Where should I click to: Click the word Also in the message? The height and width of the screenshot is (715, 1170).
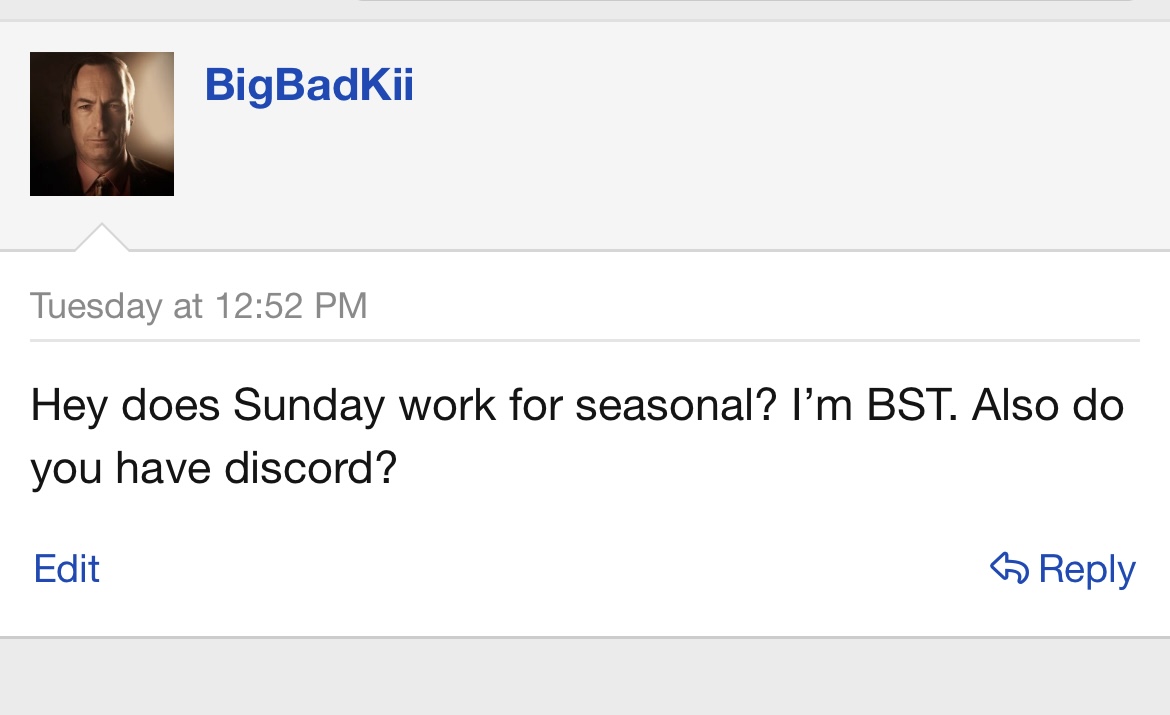pyautogui.click(x=1013, y=406)
